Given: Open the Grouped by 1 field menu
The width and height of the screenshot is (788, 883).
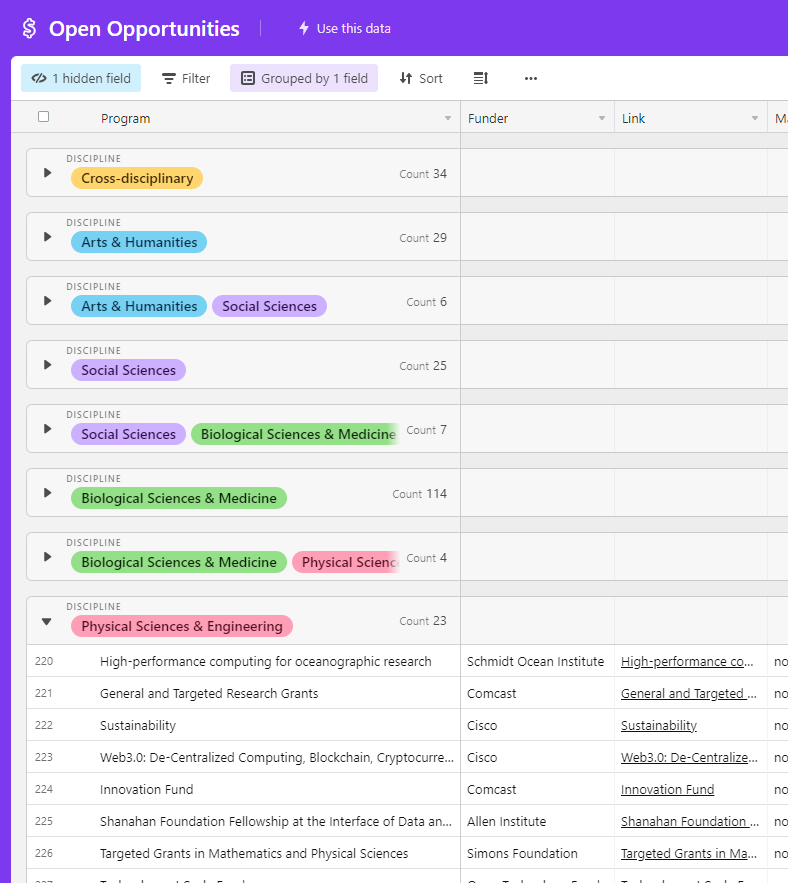Looking at the screenshot, I should pos(304,78).
